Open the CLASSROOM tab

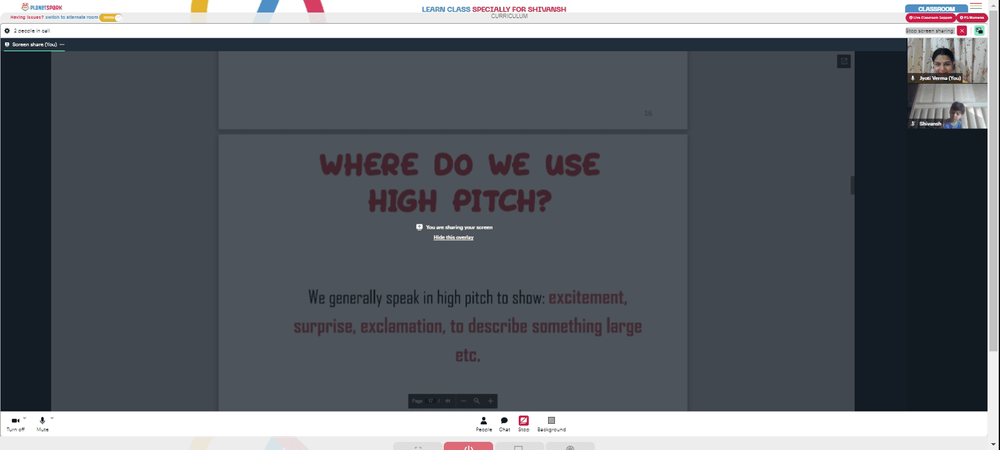pyautogui.click(x=936, y=9)
